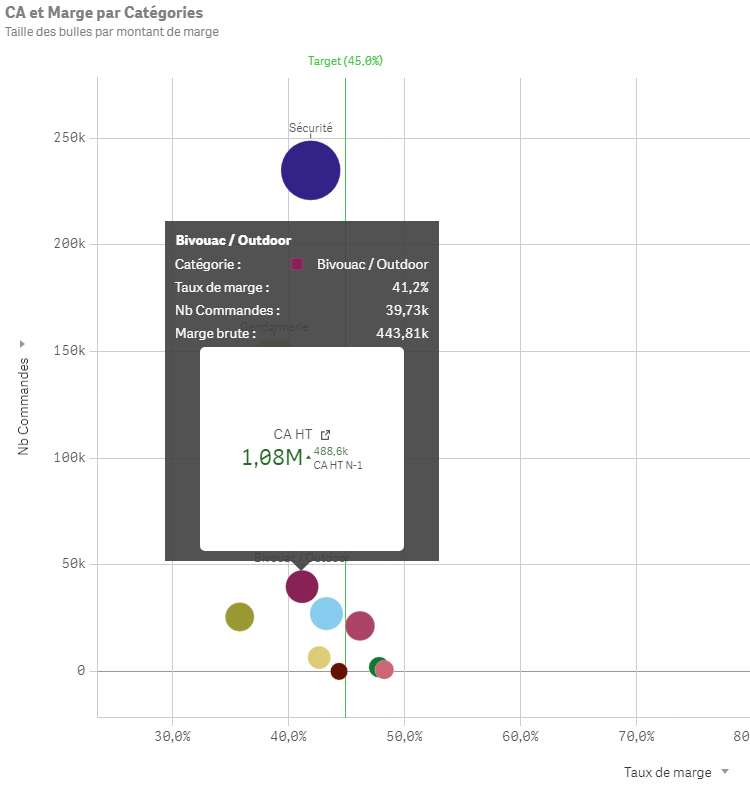Click the dark green bubble near zero
The width and height of the screenshot is (750, 787).
click(376, 667)
